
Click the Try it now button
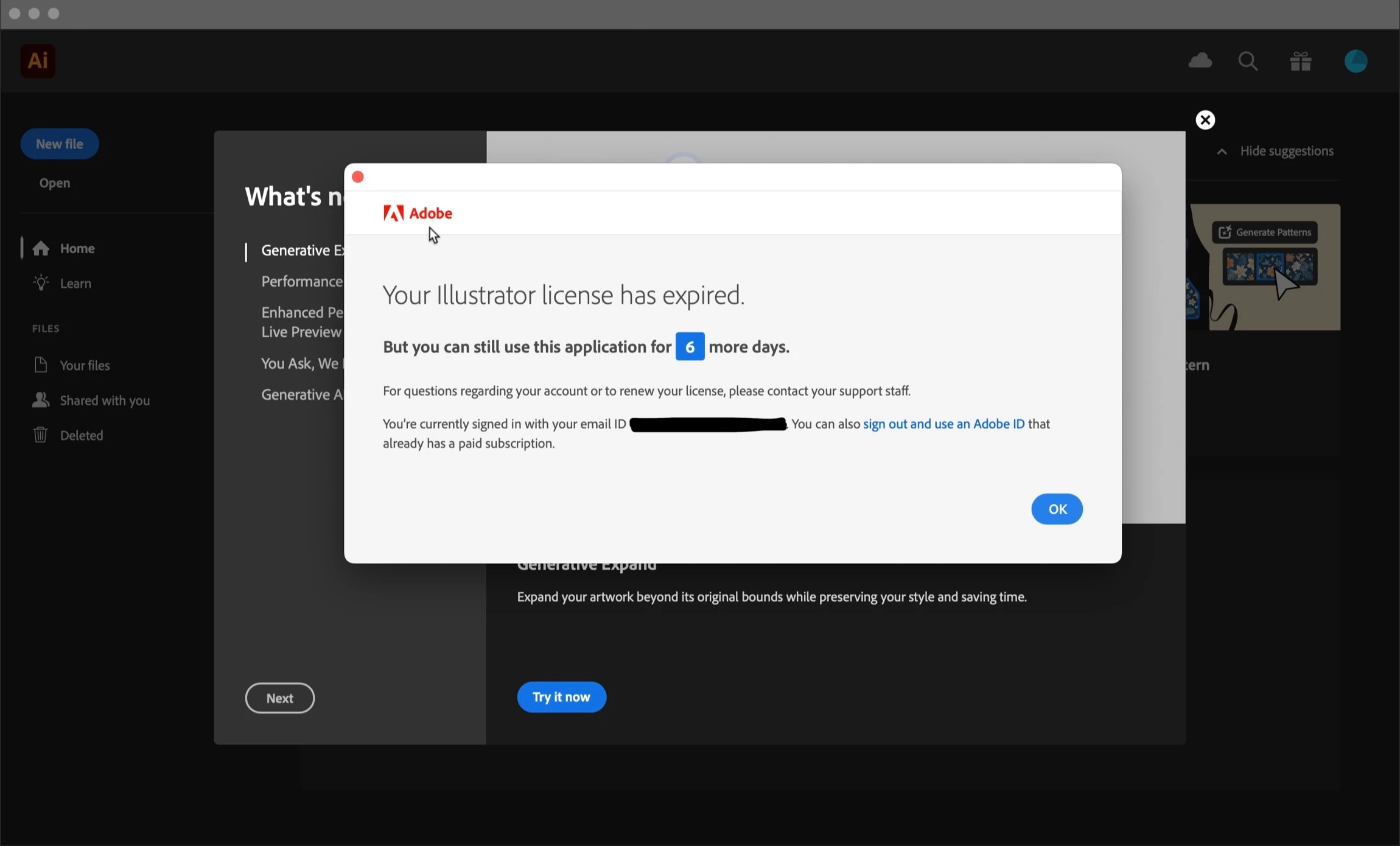tap(561, 697)
